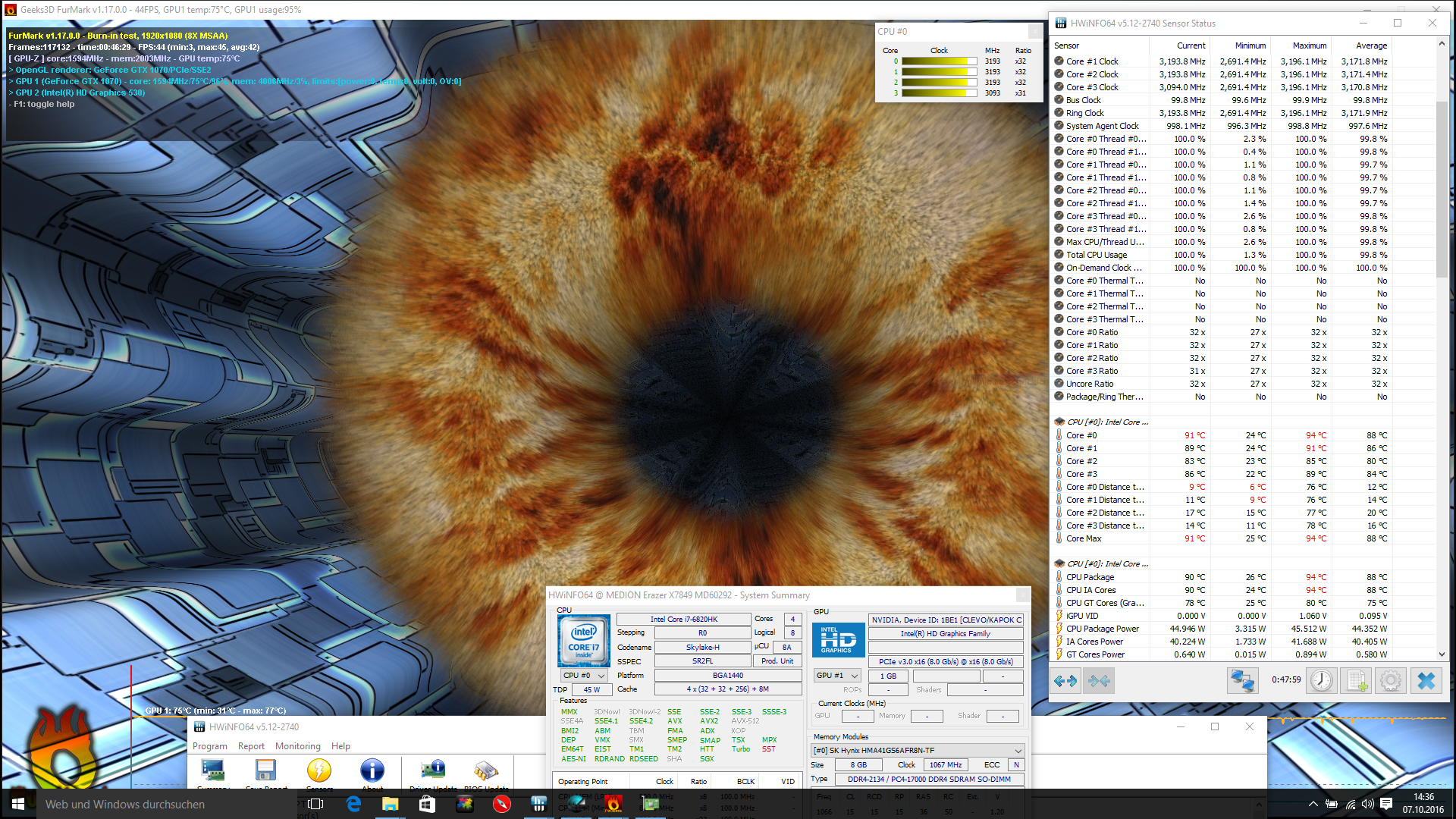1456x819 pixels.
Task: Open the GPU #1 selector dropdown
Action: 837,676
